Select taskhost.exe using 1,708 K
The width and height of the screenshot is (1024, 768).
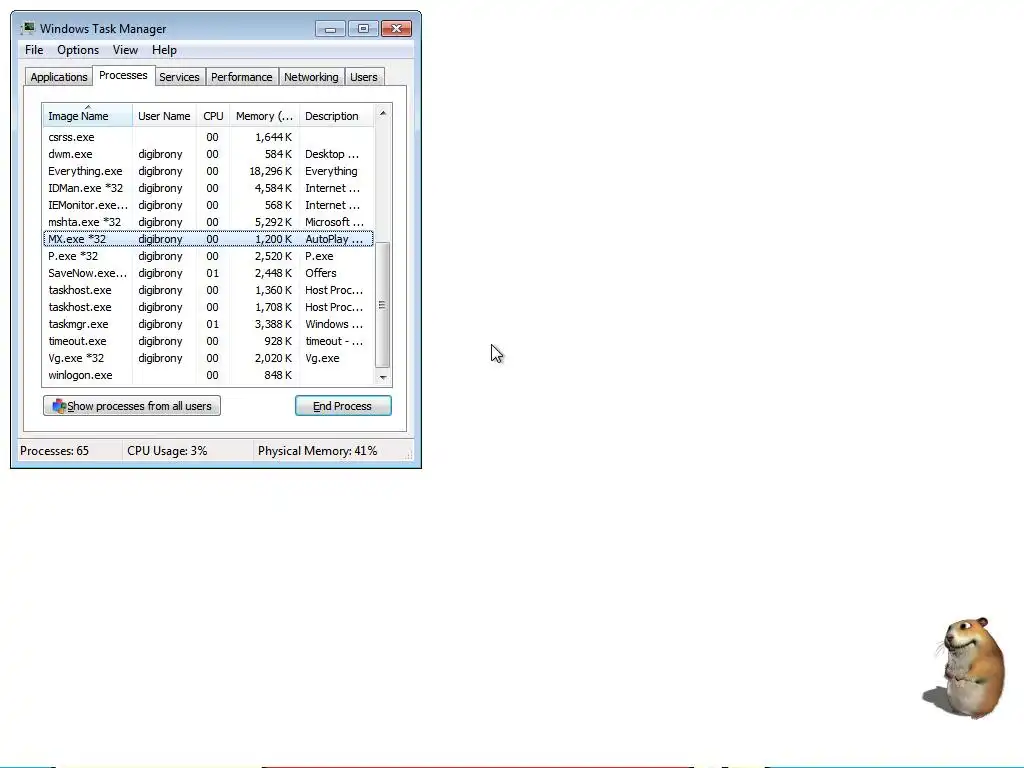tap(208, 307)
